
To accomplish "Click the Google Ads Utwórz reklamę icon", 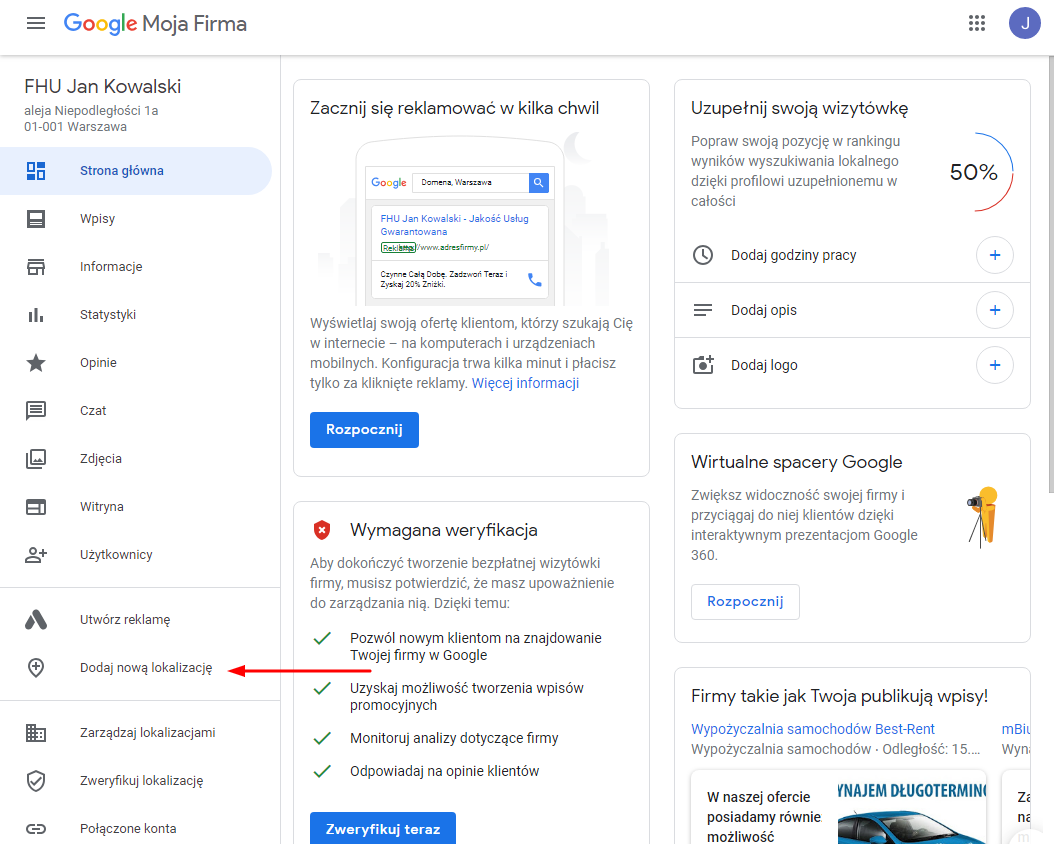I will 36,620.
